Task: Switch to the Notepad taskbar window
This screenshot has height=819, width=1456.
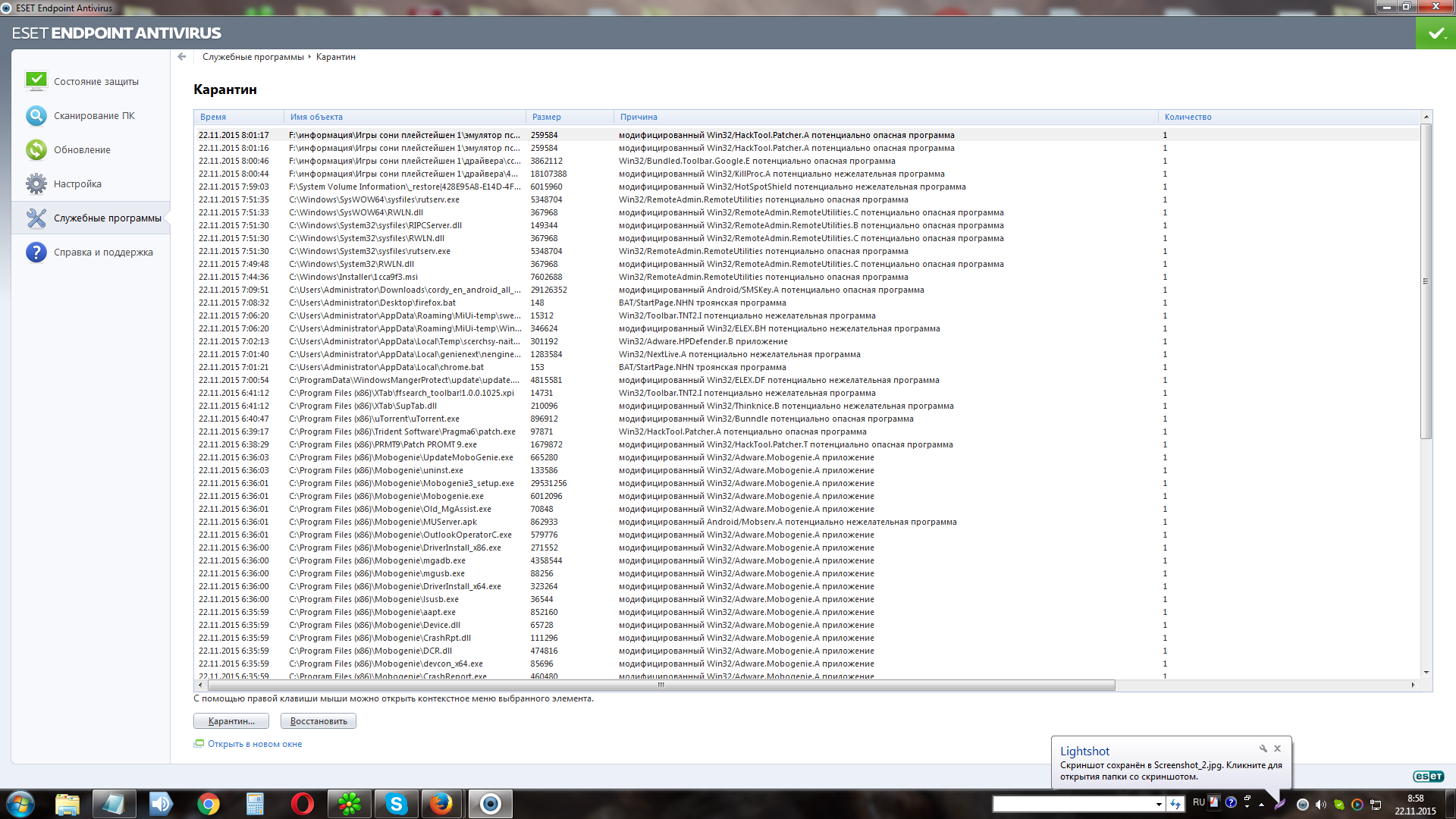Action: (x=114, y=804)
